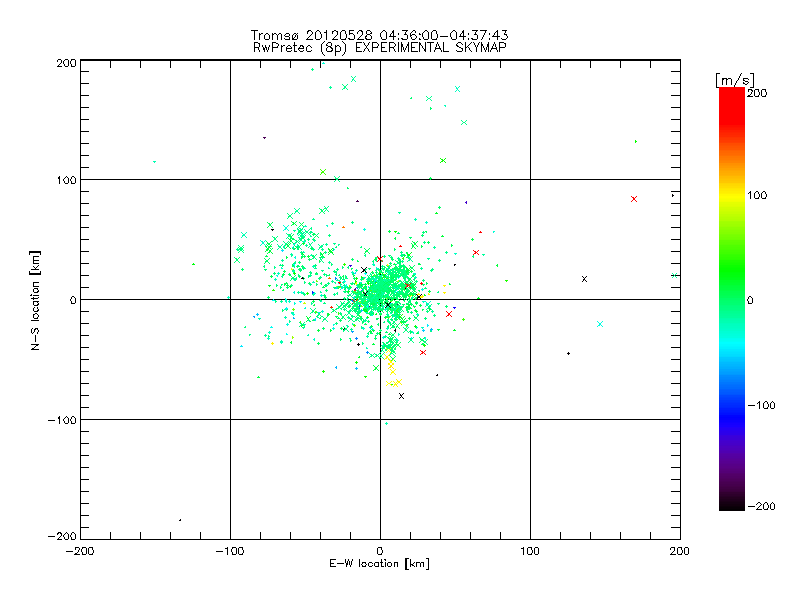Click the x-axis tick label "-200"

(80, 551)
